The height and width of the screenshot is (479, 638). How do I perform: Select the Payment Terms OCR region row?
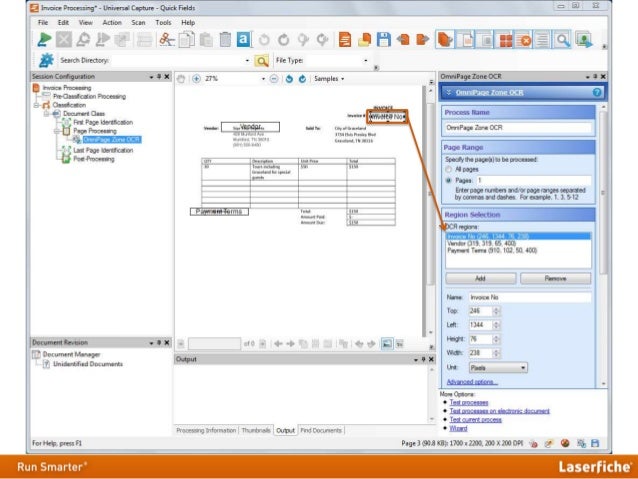click(x=518, y=251)
